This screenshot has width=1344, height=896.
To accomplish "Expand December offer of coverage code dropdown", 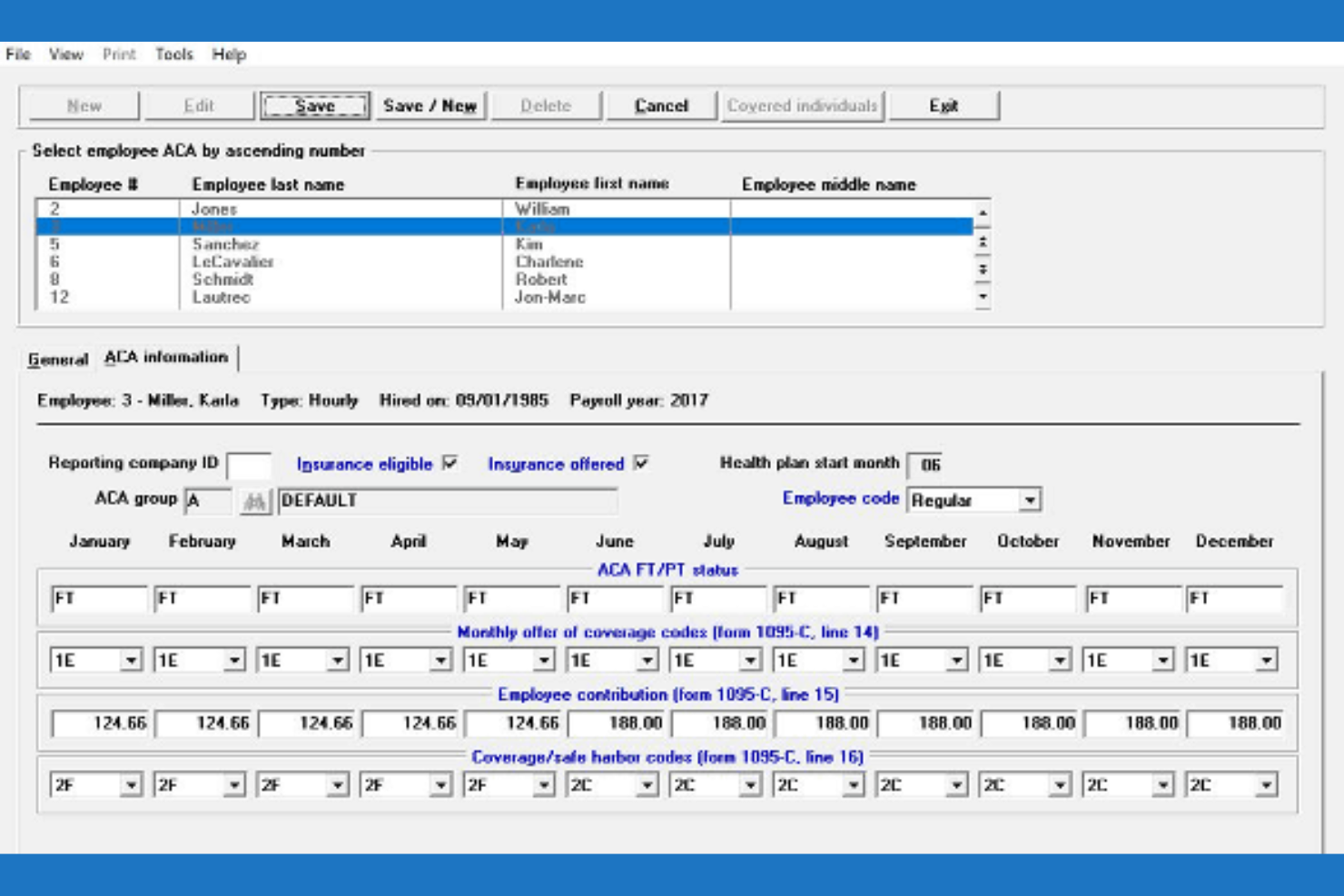I will click(x=1266, y=660).
